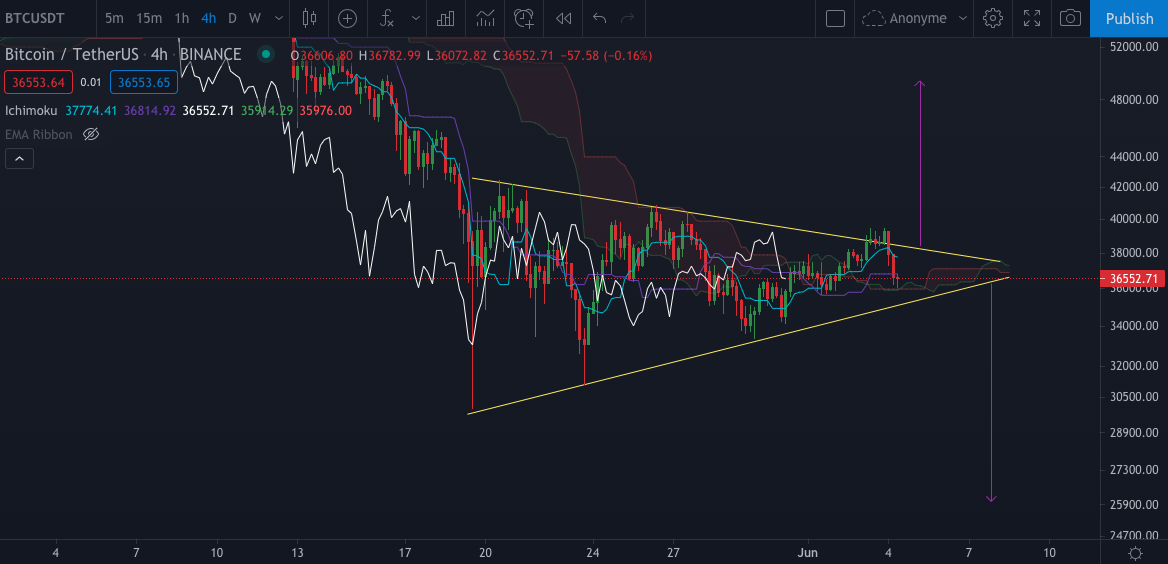Screen dimensions: 1168x564
Task: Click the red sell price 36553.64
Action: [39, 82]
